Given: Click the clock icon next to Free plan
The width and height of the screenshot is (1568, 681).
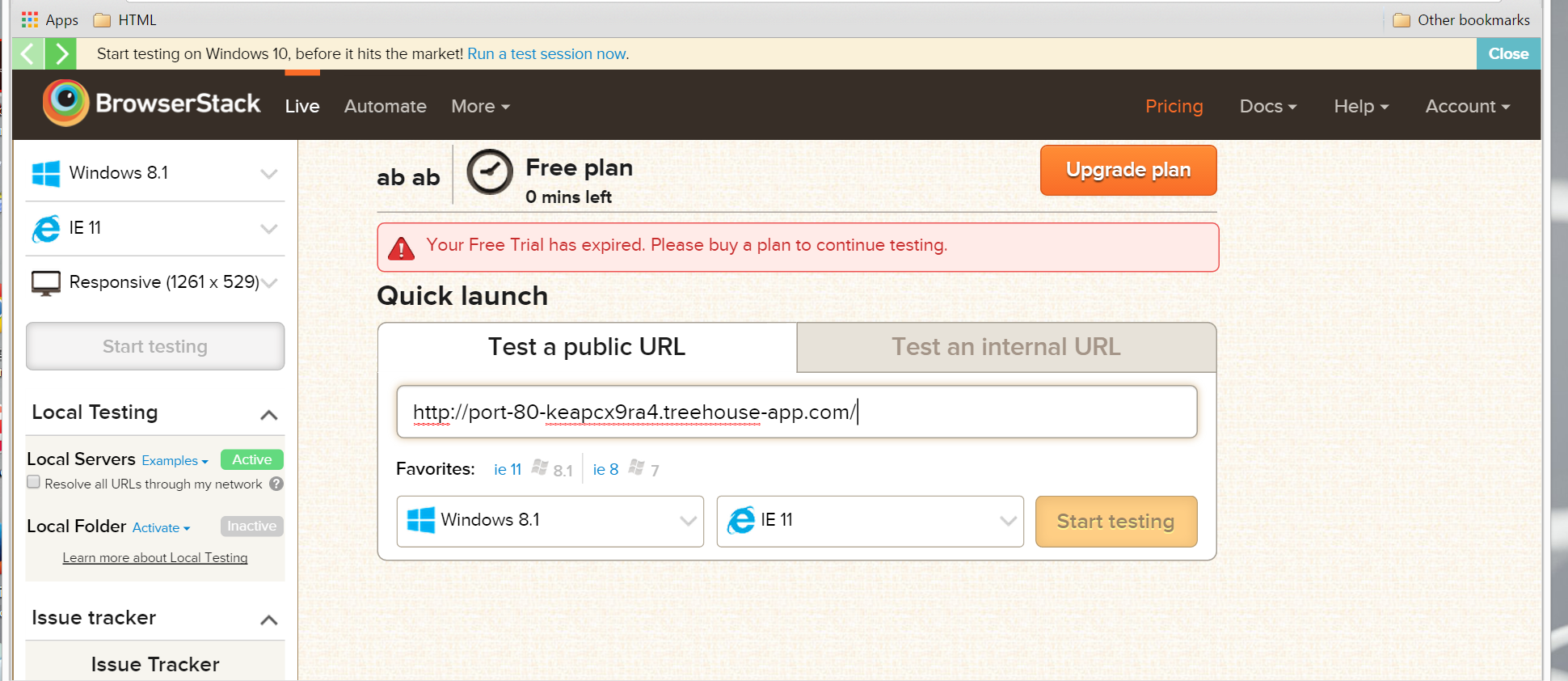Looking at the screenshot, I should pyautogui.click(x=490, y=171).
